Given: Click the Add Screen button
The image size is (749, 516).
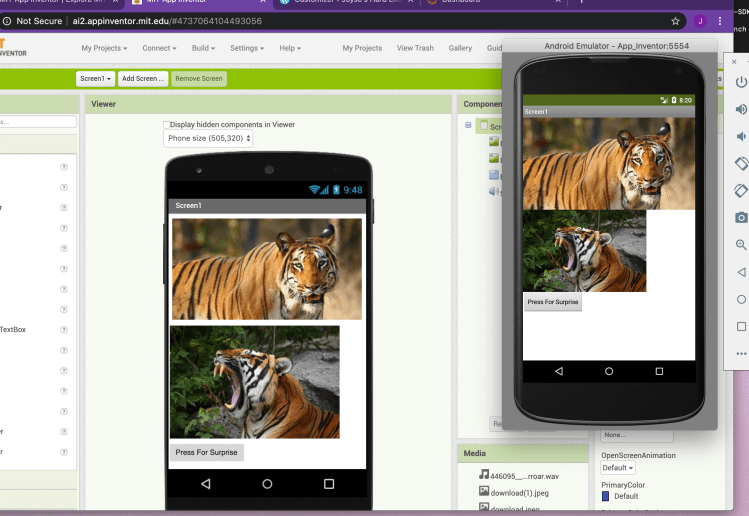Looking at the screenshot, I should pos(143,79).
